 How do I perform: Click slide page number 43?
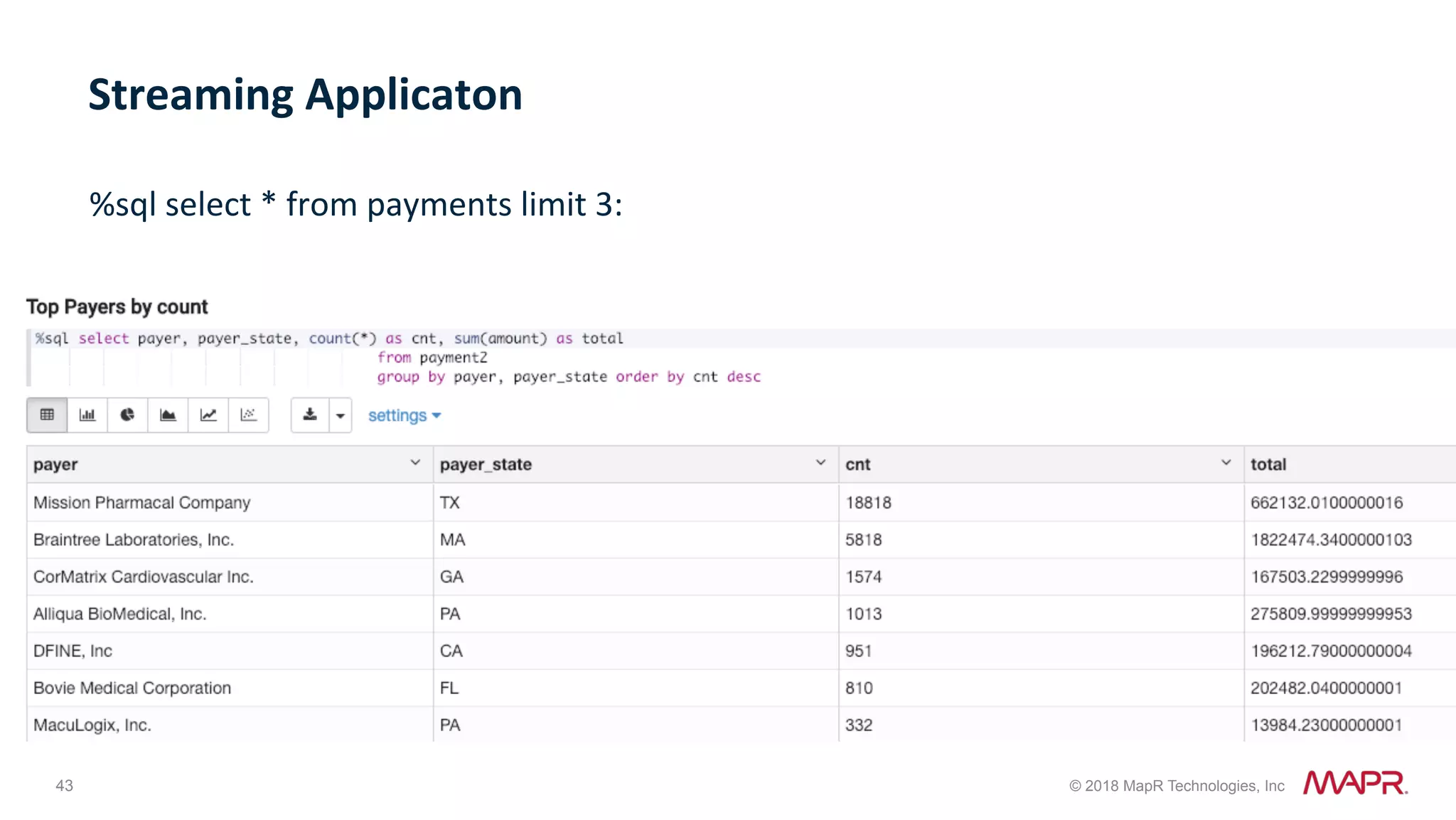pyautogui.click(x=64, y=785)
